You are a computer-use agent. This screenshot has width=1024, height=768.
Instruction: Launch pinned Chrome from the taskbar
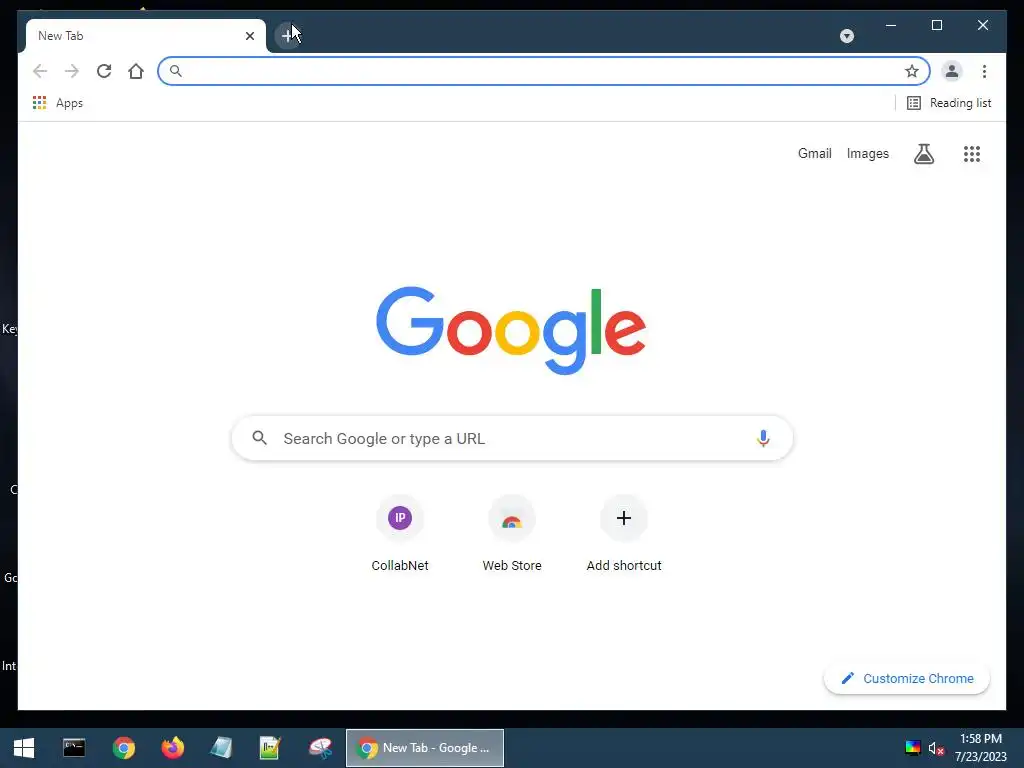[123, 748]
